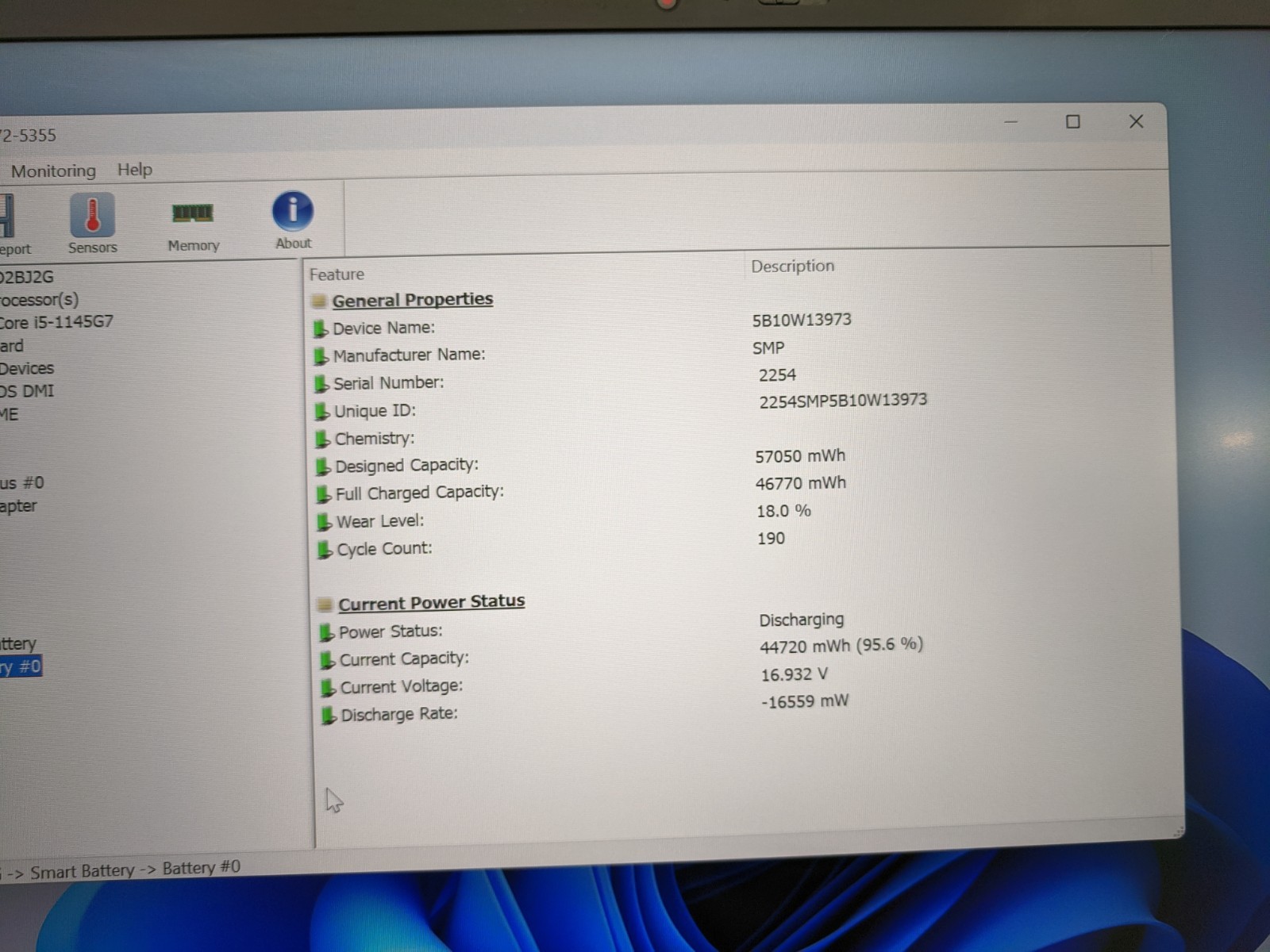Click the Feature column header
This screenshot has height=952, width=1270.
tap(337, 274)
